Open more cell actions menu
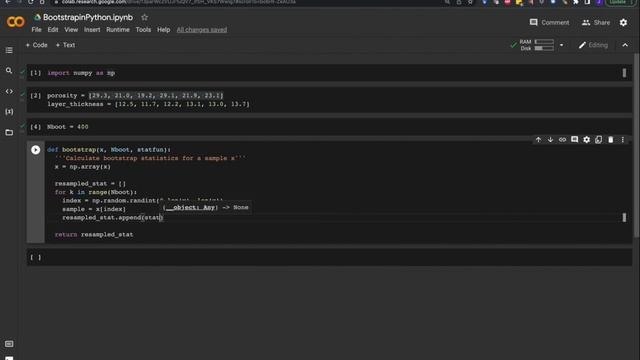This screenshot has width=640, height=360. click(x=622, y=140)
